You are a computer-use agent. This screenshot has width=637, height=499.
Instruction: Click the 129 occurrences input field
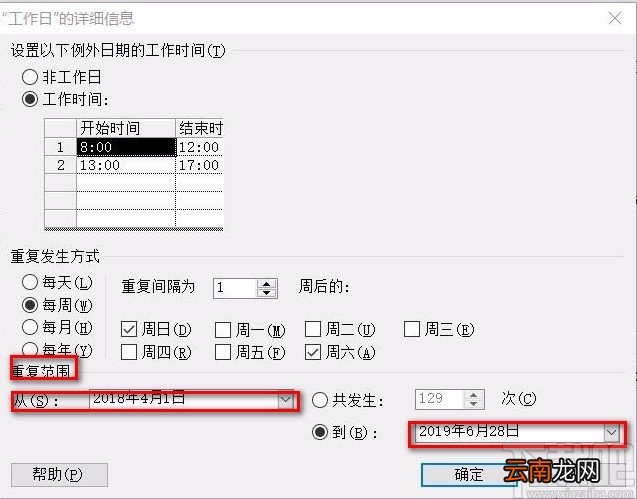pyautogui.click(x=440, y=399)
